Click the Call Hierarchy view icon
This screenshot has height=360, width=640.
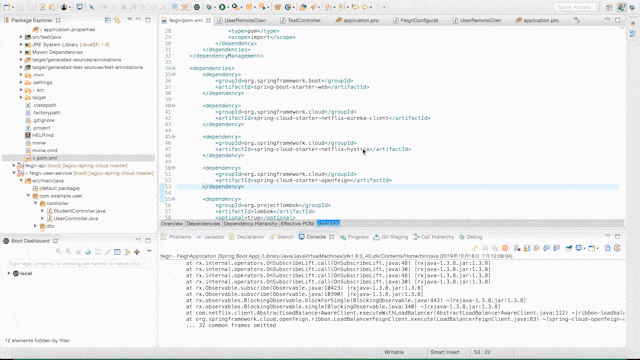tap(416, 237)
